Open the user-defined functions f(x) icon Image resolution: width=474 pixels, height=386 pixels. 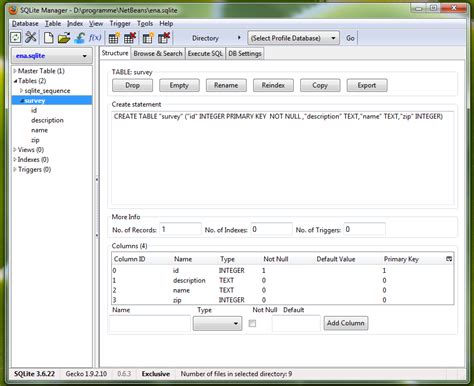95,38
